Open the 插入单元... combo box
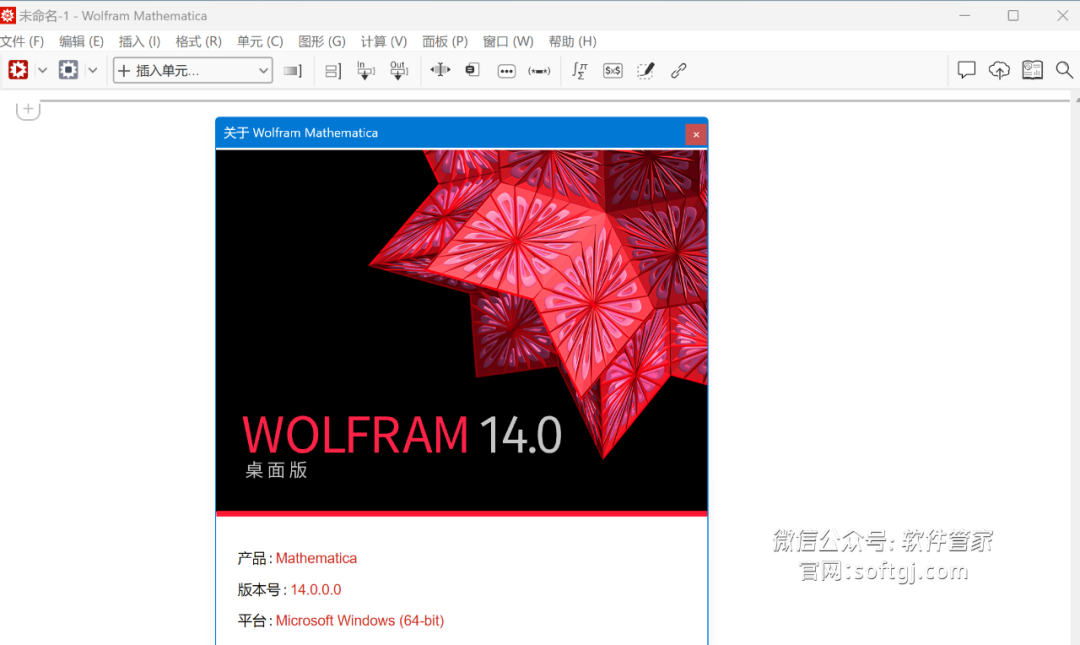This screenshot has height=645, width=1080. [x=193, y=70]
